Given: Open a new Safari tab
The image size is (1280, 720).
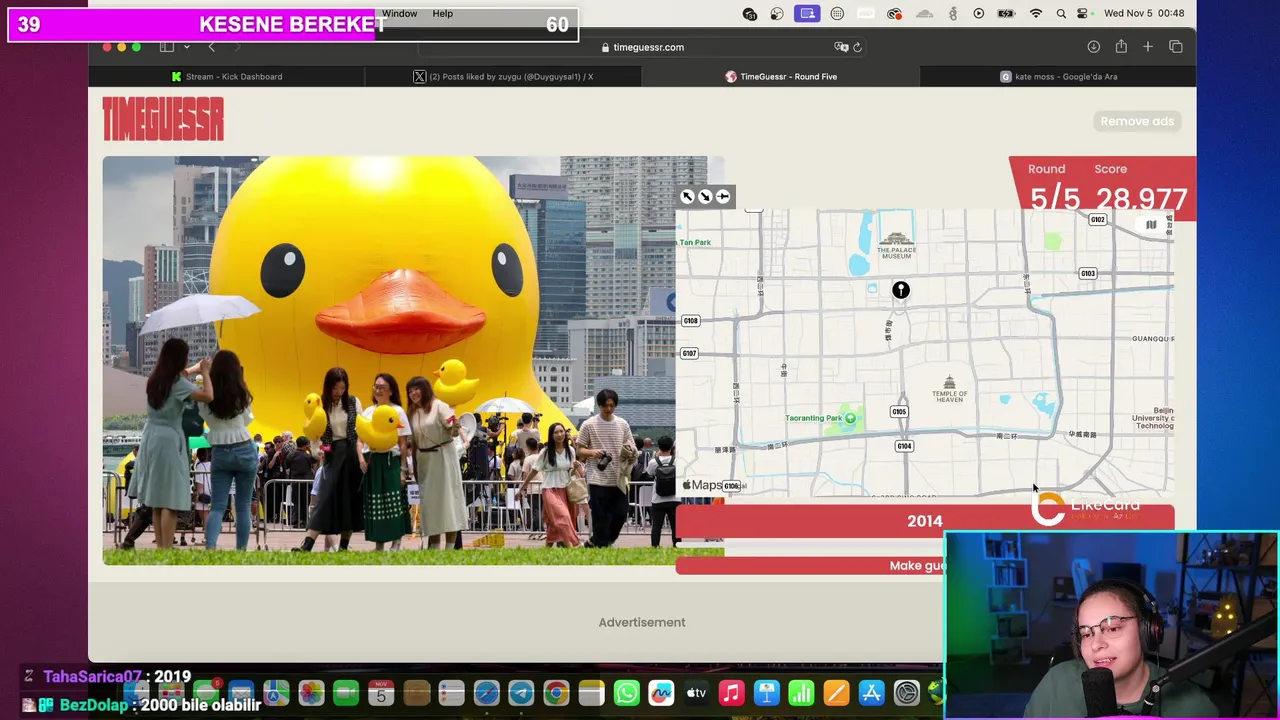Looking at the screenshot, I should pos(1148,47).
